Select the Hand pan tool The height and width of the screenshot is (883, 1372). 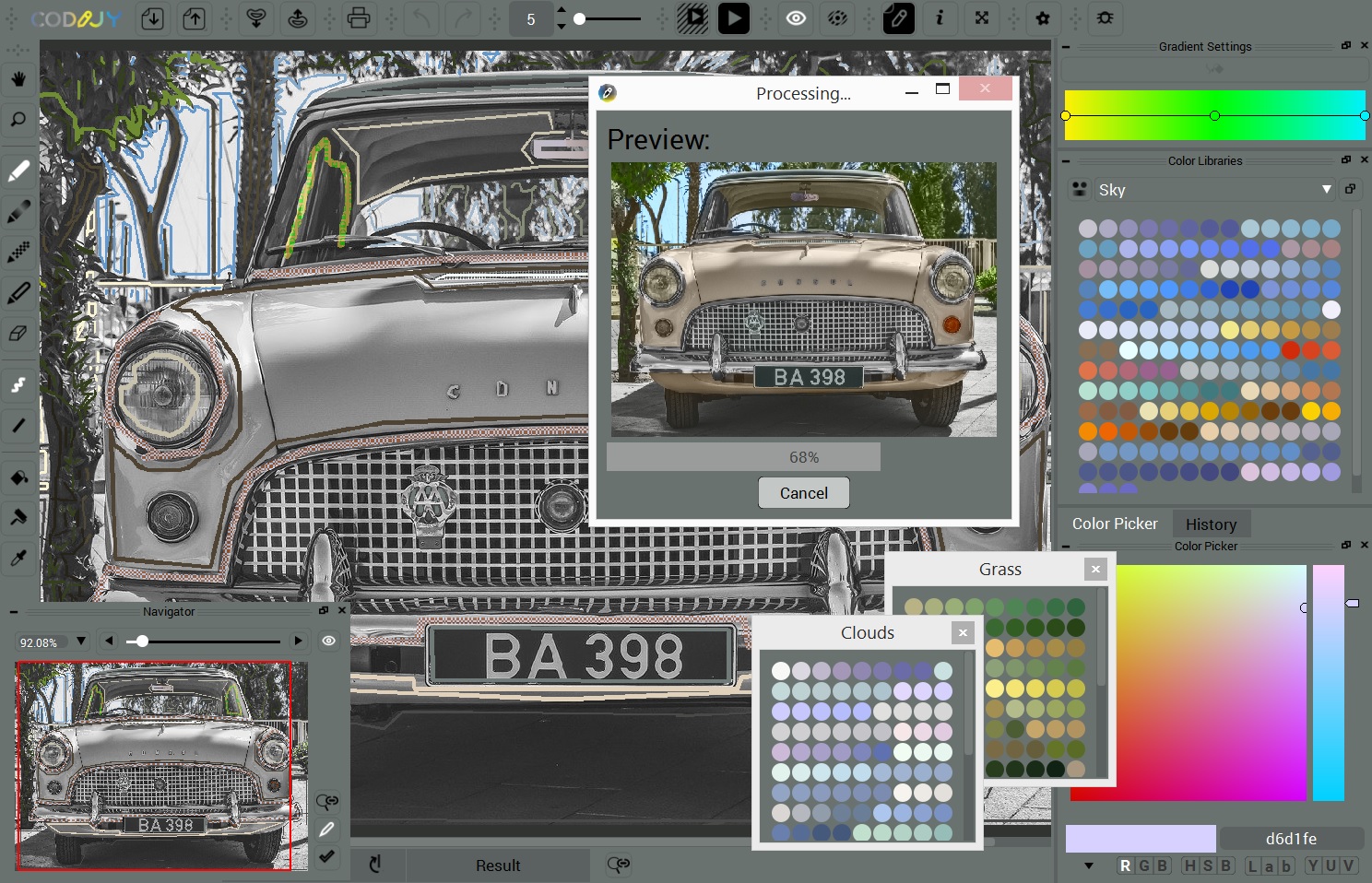pyautogui.click(x=18, y=78)
